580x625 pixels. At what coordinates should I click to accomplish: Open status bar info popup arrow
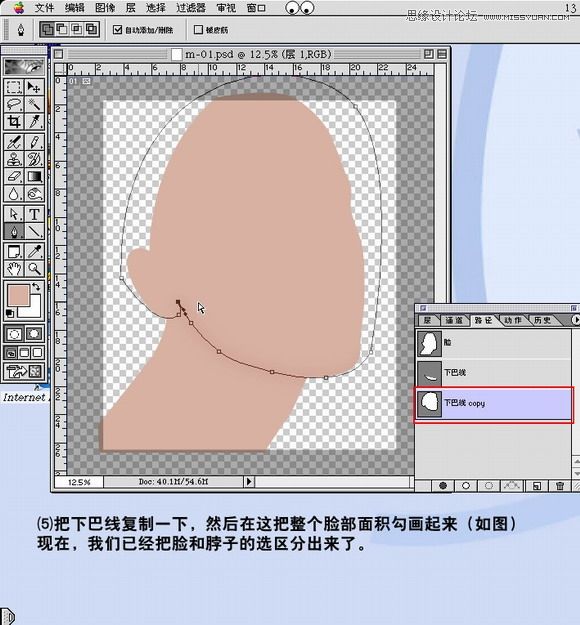click(249, 482)
